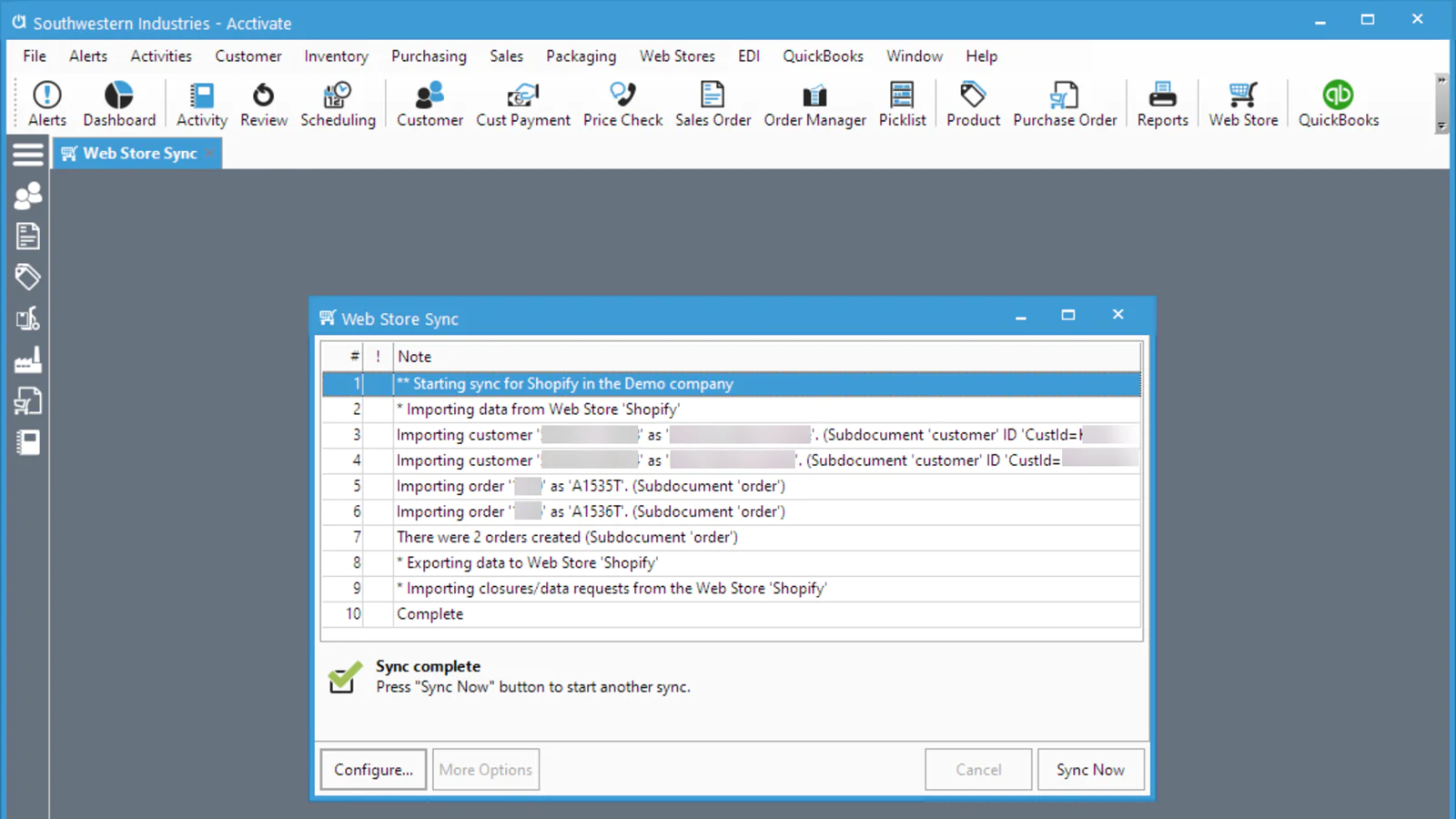Image resolution: width=1456 pixels, height=819 pixels.
Task: Open customers section in left sidebar
Action: 28,196
